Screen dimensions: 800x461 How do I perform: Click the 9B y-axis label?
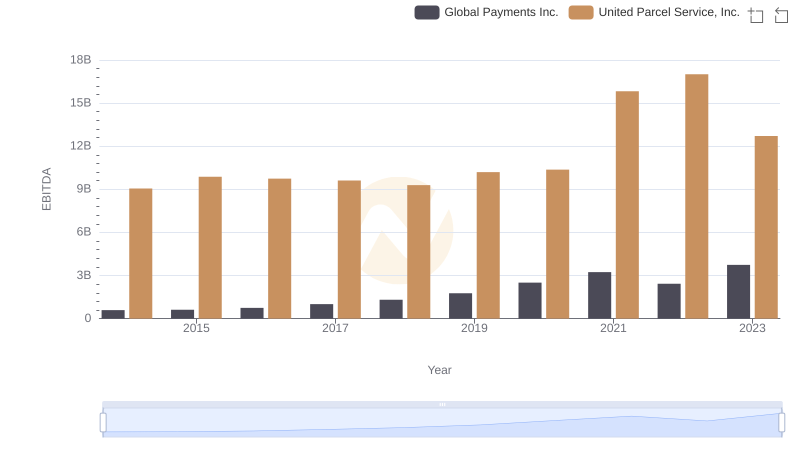84,189
